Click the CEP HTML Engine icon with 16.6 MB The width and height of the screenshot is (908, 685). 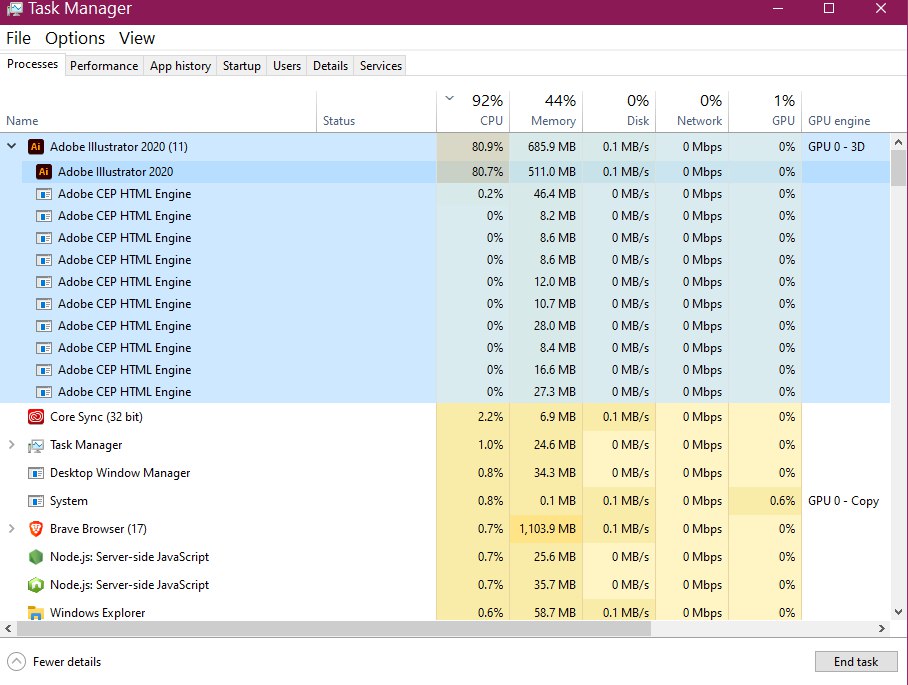click(x=43, y=370)
